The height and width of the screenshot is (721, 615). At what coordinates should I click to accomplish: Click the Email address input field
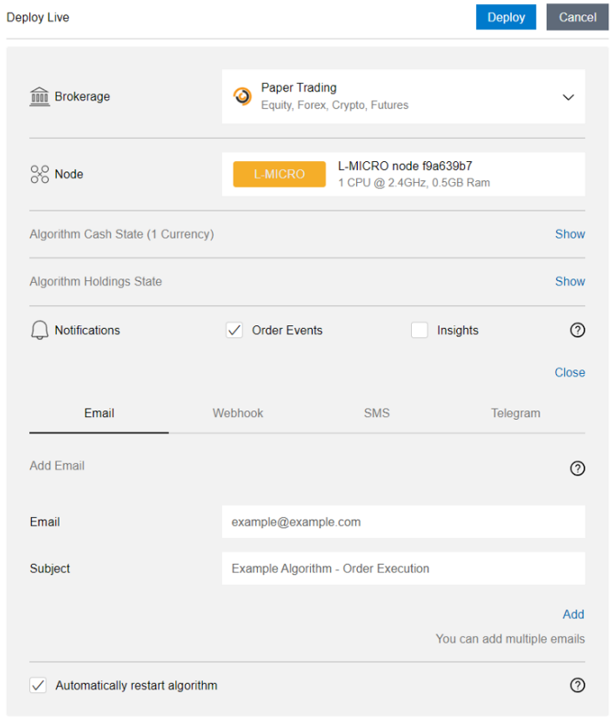click(403, 522)
